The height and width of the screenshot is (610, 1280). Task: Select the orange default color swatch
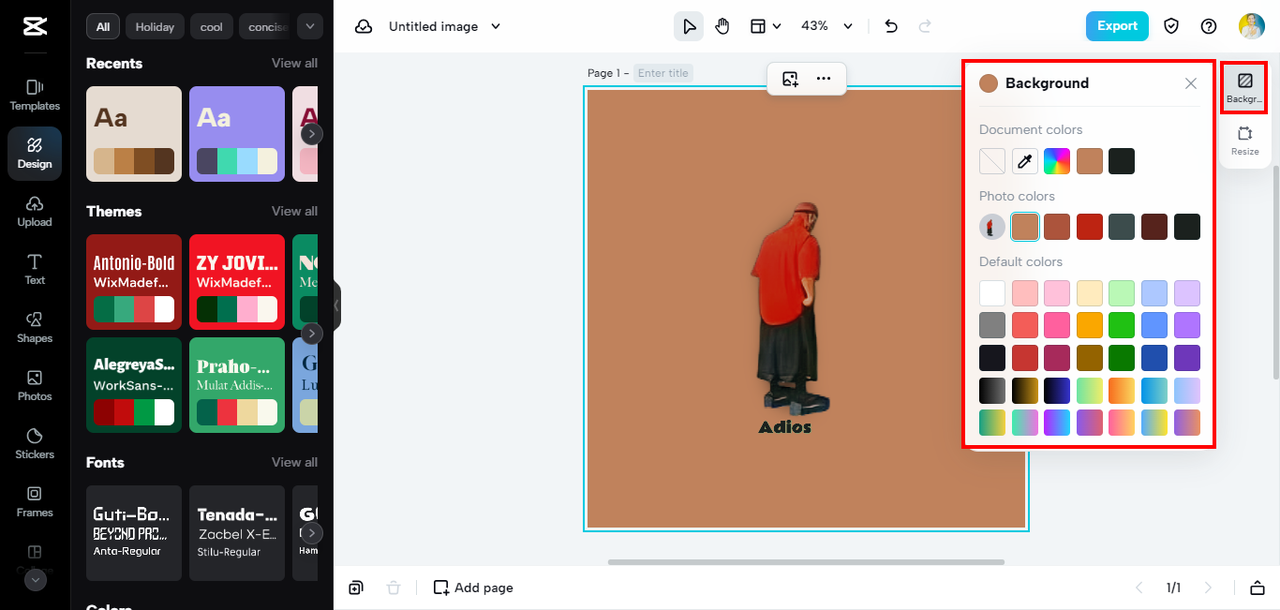coord(1089,325)
